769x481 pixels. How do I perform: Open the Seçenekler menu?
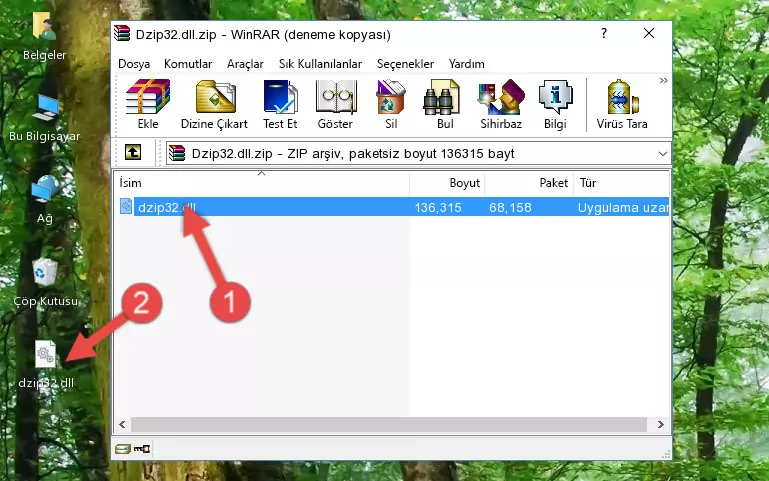(x=405, y=64)
